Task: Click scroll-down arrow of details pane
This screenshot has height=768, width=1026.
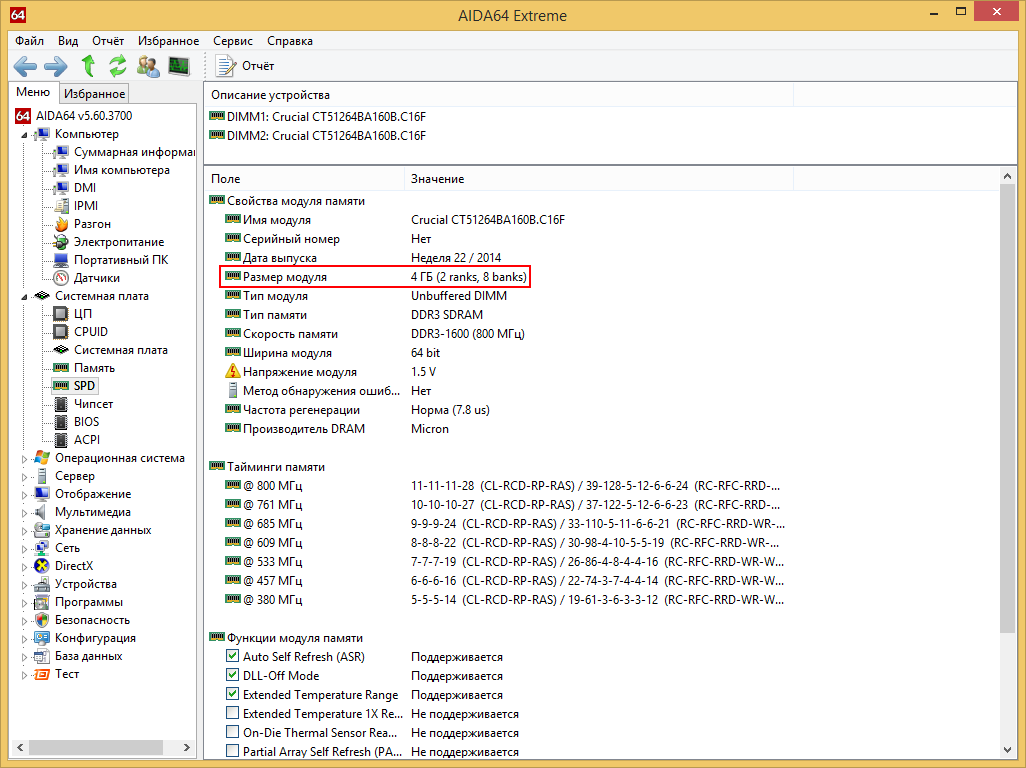Action: tap(1008, 750)
